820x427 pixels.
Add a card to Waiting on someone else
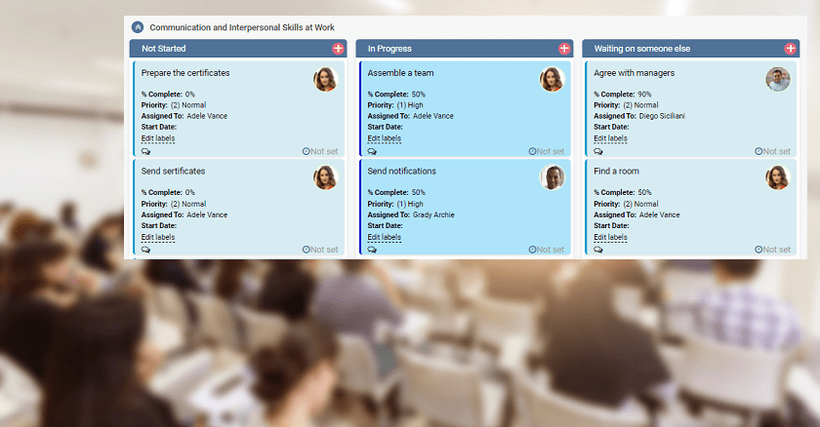pyautogui.click(x=790, y=48)
